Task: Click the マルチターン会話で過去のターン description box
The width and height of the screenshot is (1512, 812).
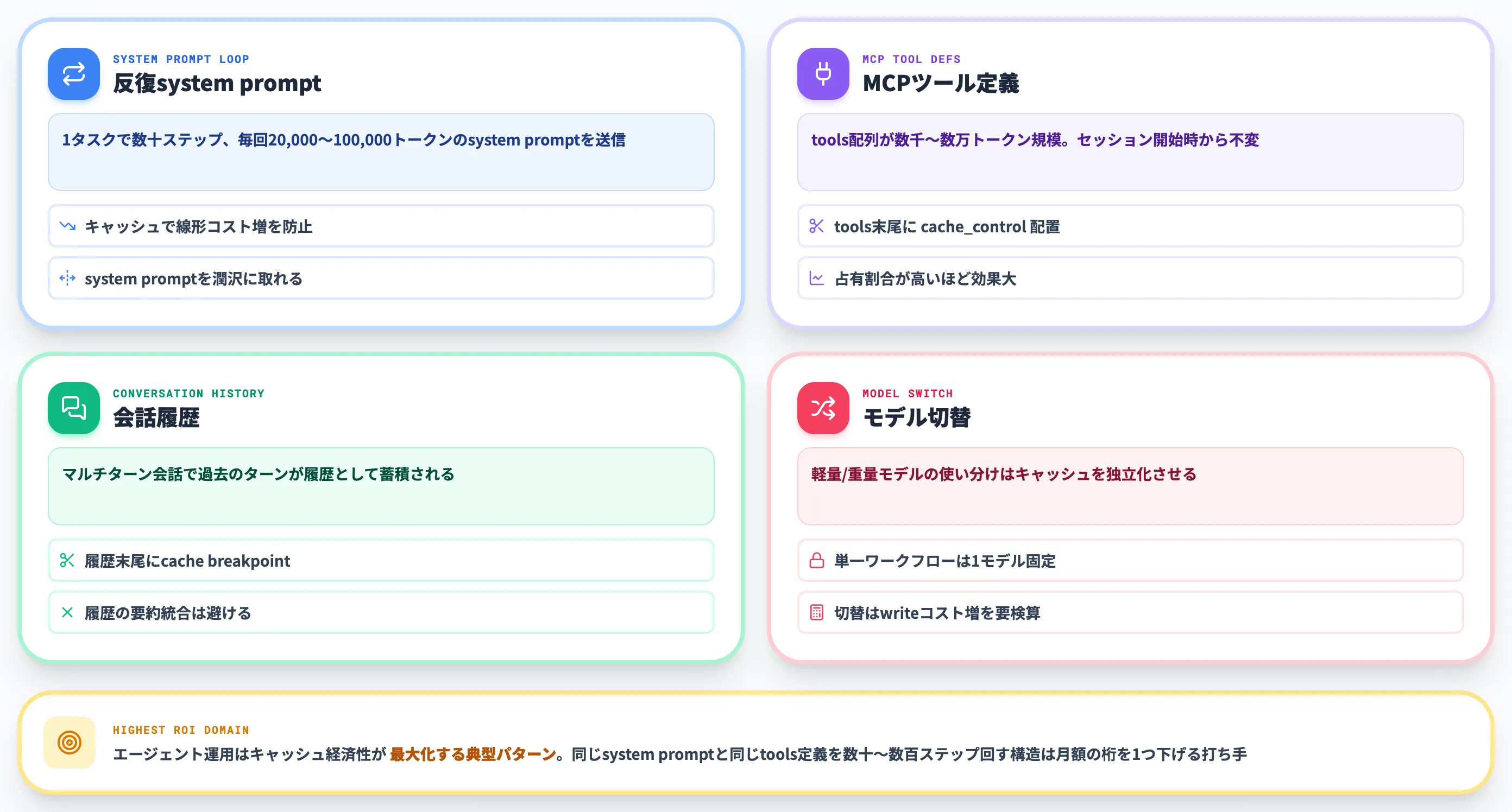Action: point(381,486)
